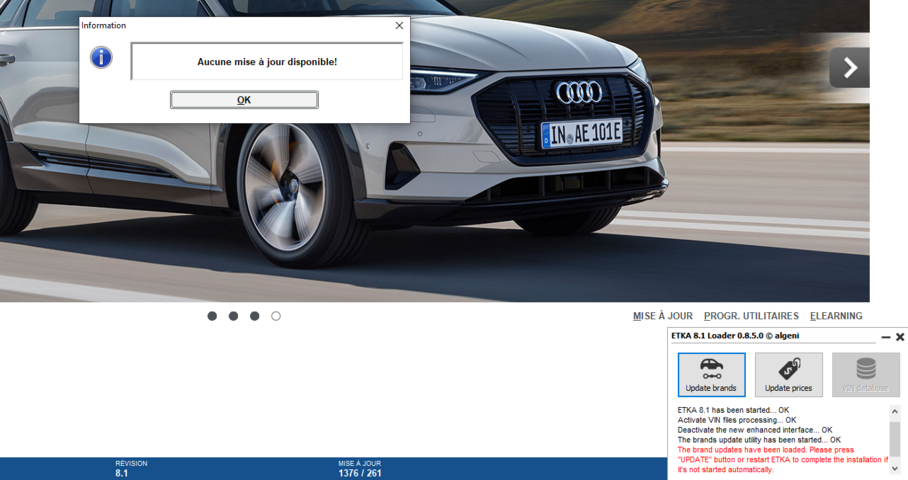
Task: Click the ETKA 8.1 Loader title text
Action: [735, 336]
